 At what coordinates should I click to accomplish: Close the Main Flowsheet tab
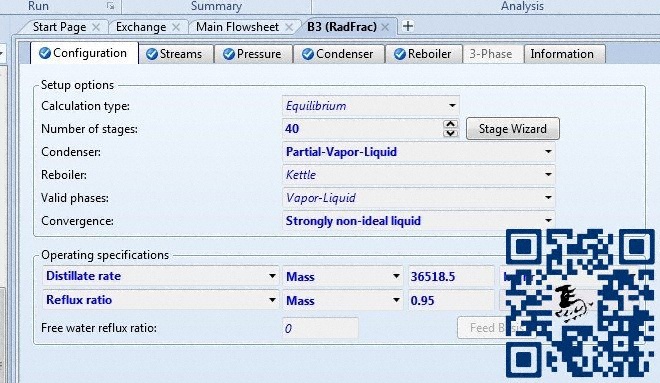289,27
